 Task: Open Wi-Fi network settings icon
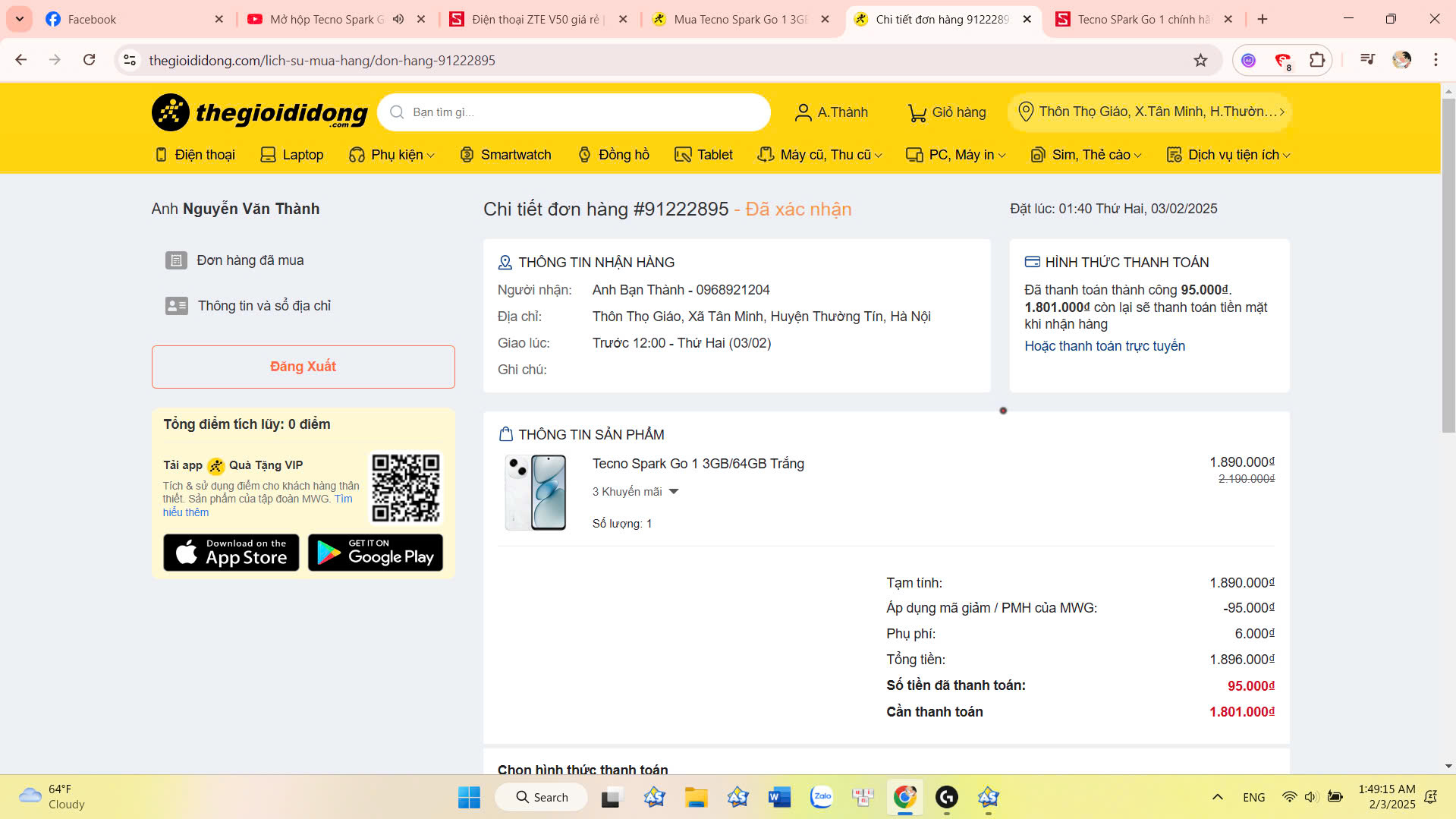pos(1289,797)
